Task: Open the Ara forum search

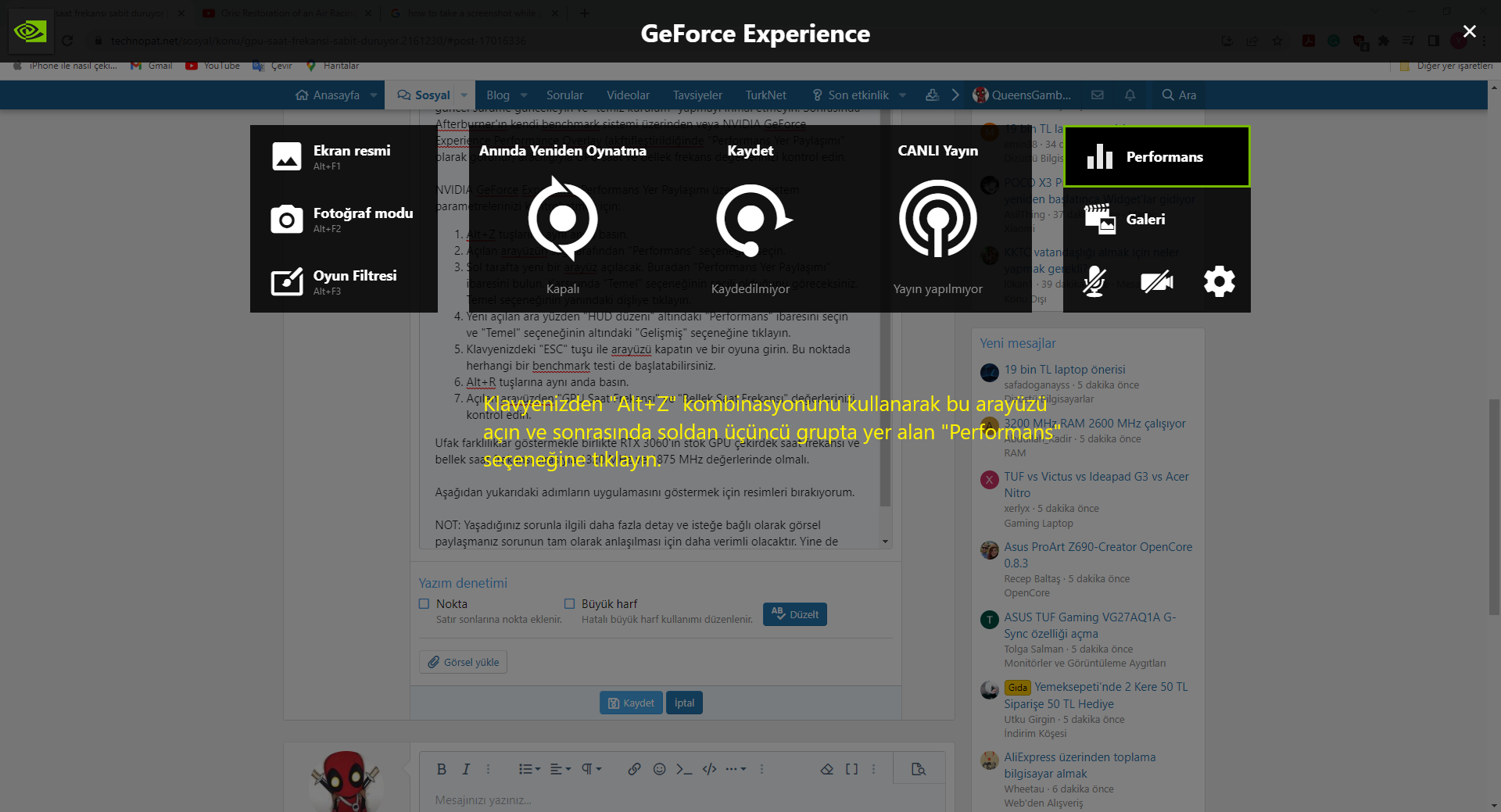Action: coord(1179,95)
